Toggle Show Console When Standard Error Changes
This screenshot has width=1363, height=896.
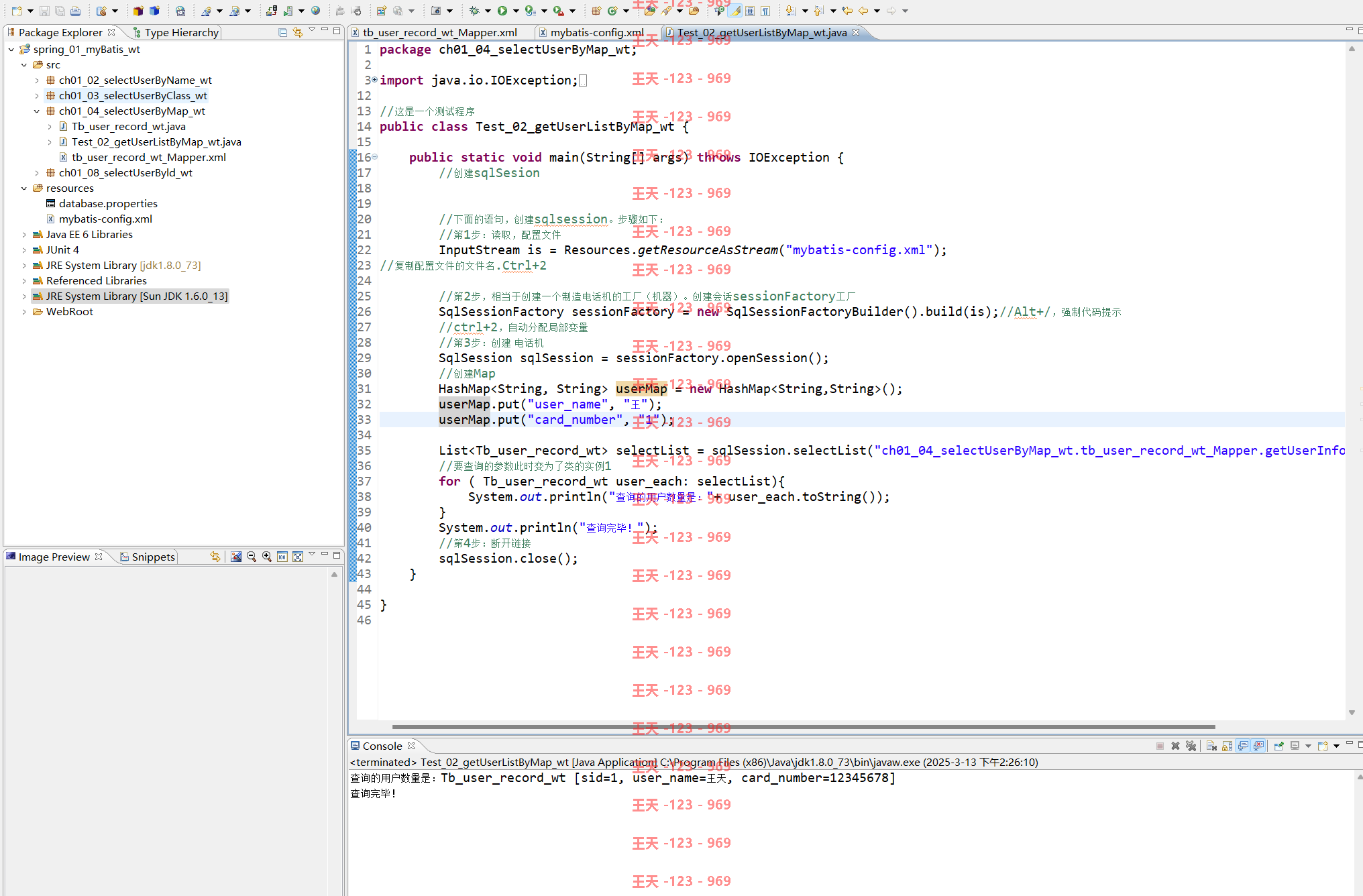coord(1258,746)
